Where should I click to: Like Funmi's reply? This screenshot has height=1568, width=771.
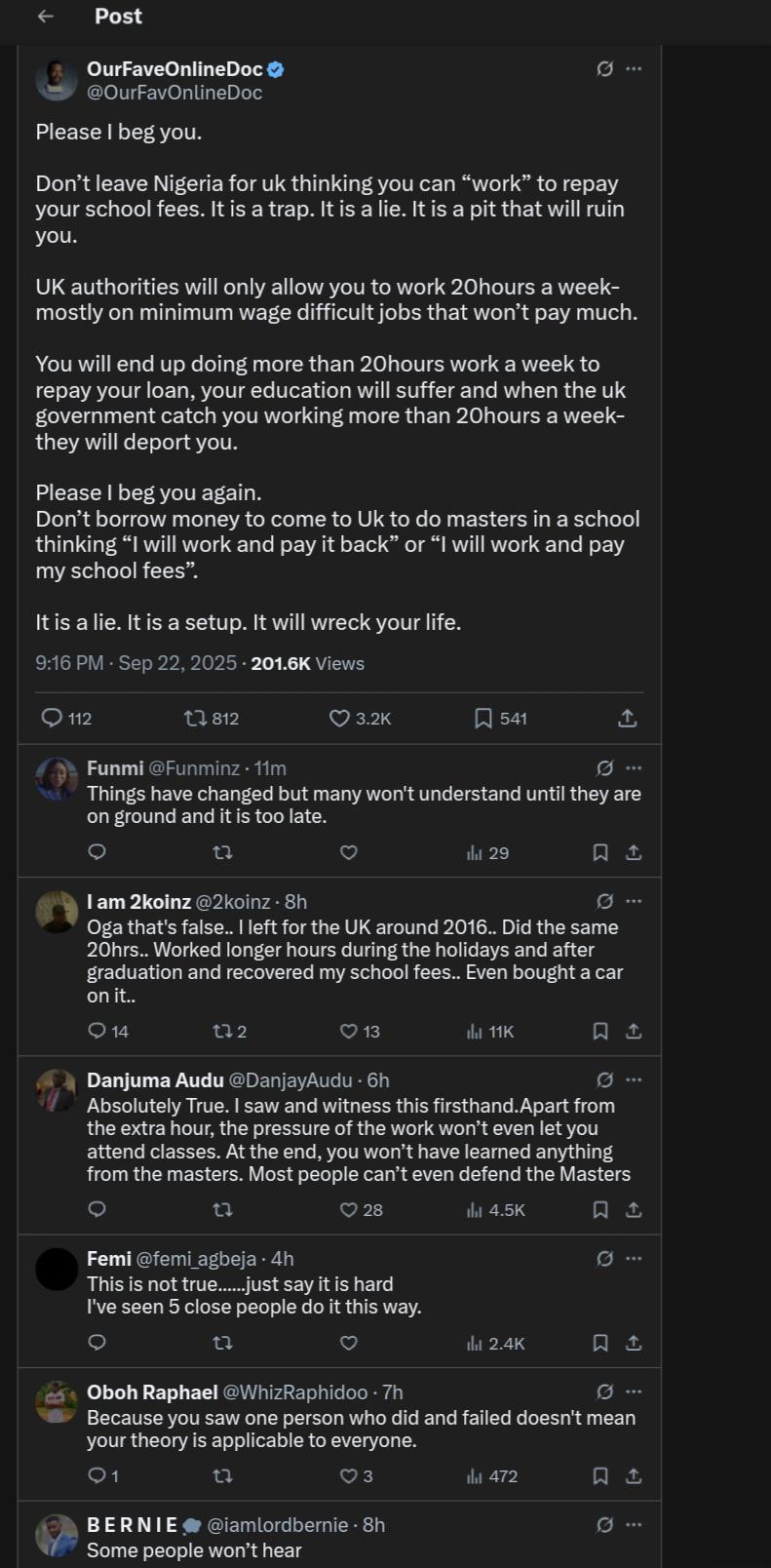[x=348, y=853]
